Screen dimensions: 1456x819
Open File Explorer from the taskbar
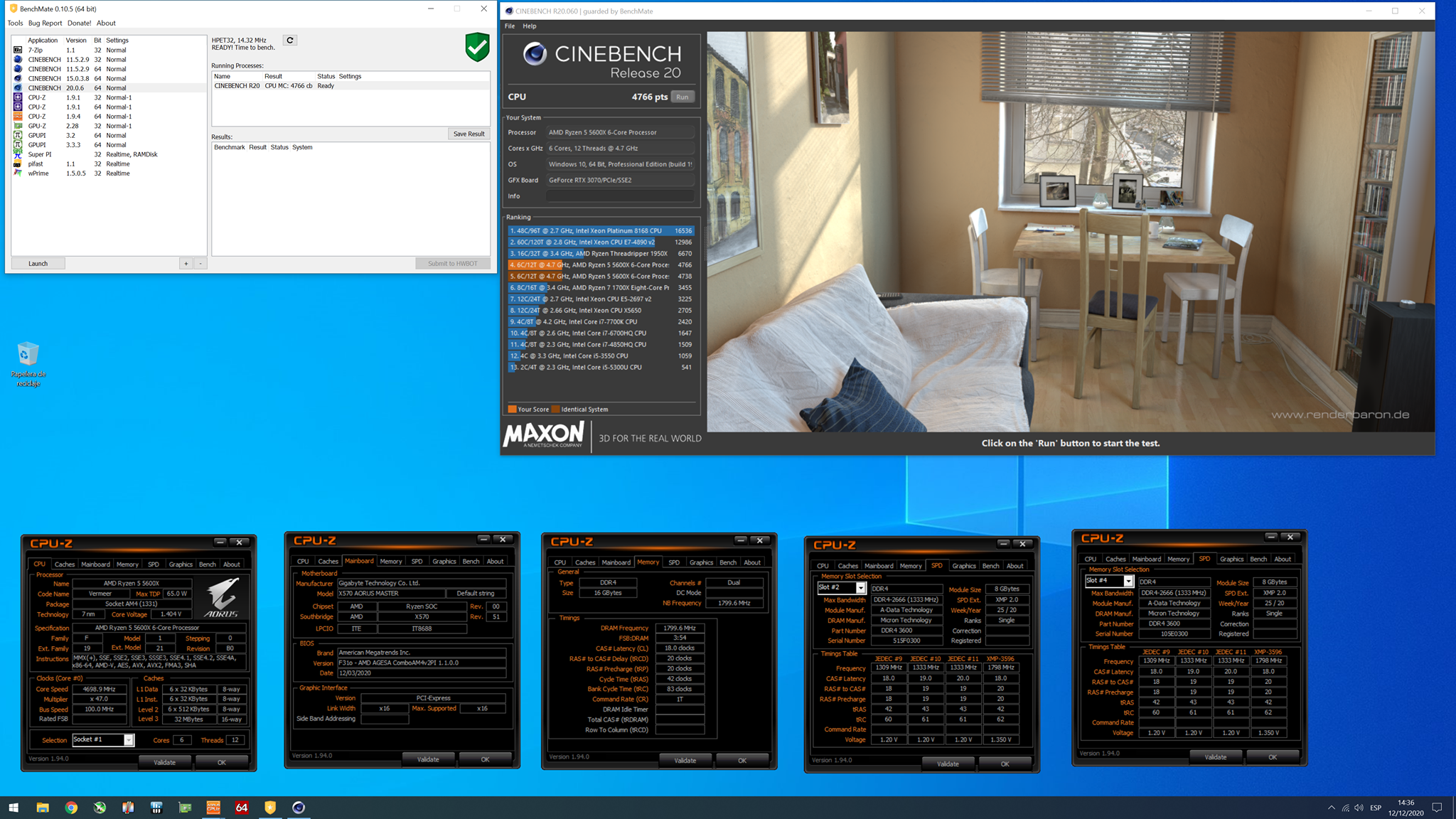click(x=43, y=808)
